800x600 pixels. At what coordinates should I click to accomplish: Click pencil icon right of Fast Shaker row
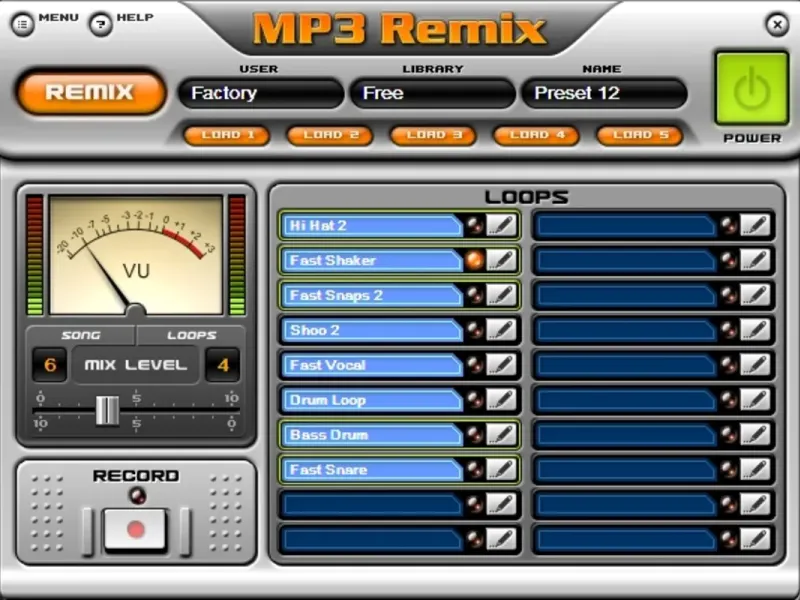click(x=755, y=260)
